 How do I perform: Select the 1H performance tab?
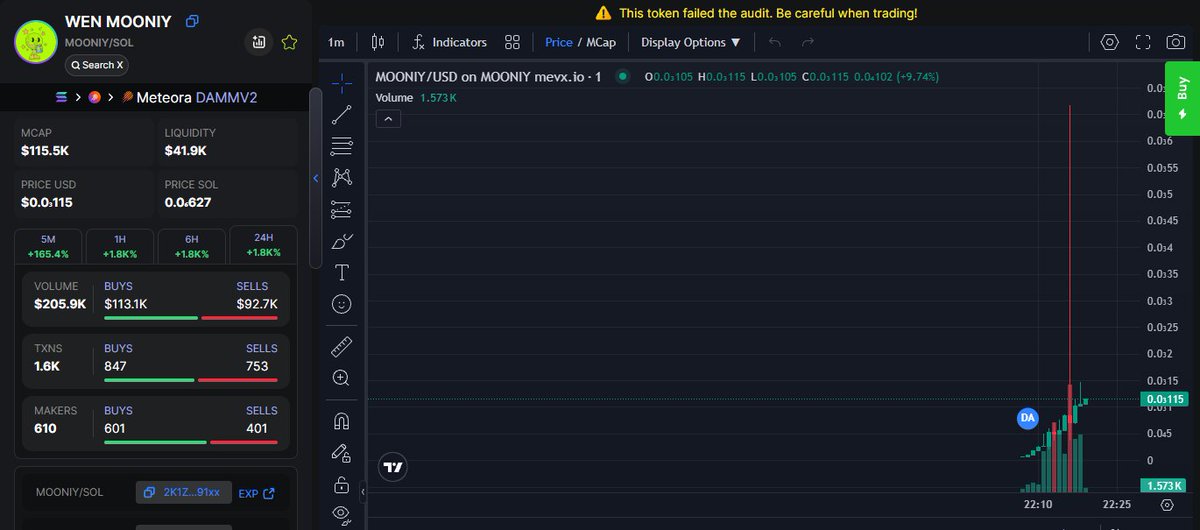pos(120,246)
